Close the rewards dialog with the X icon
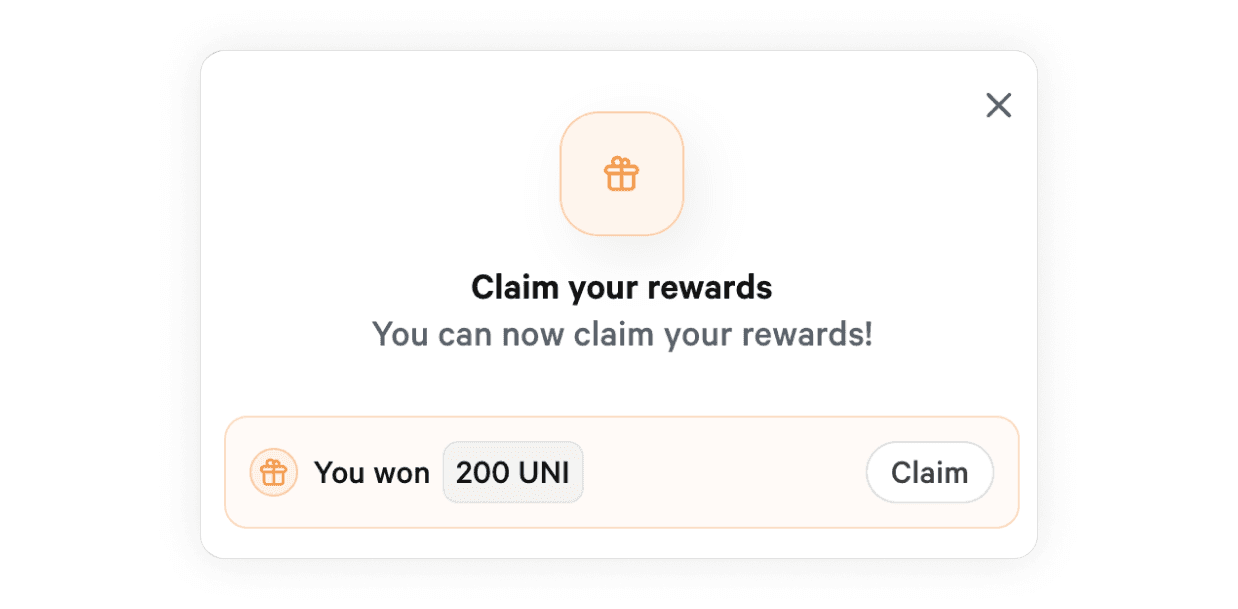This screenshot has height=609, width=1238. 998,105
